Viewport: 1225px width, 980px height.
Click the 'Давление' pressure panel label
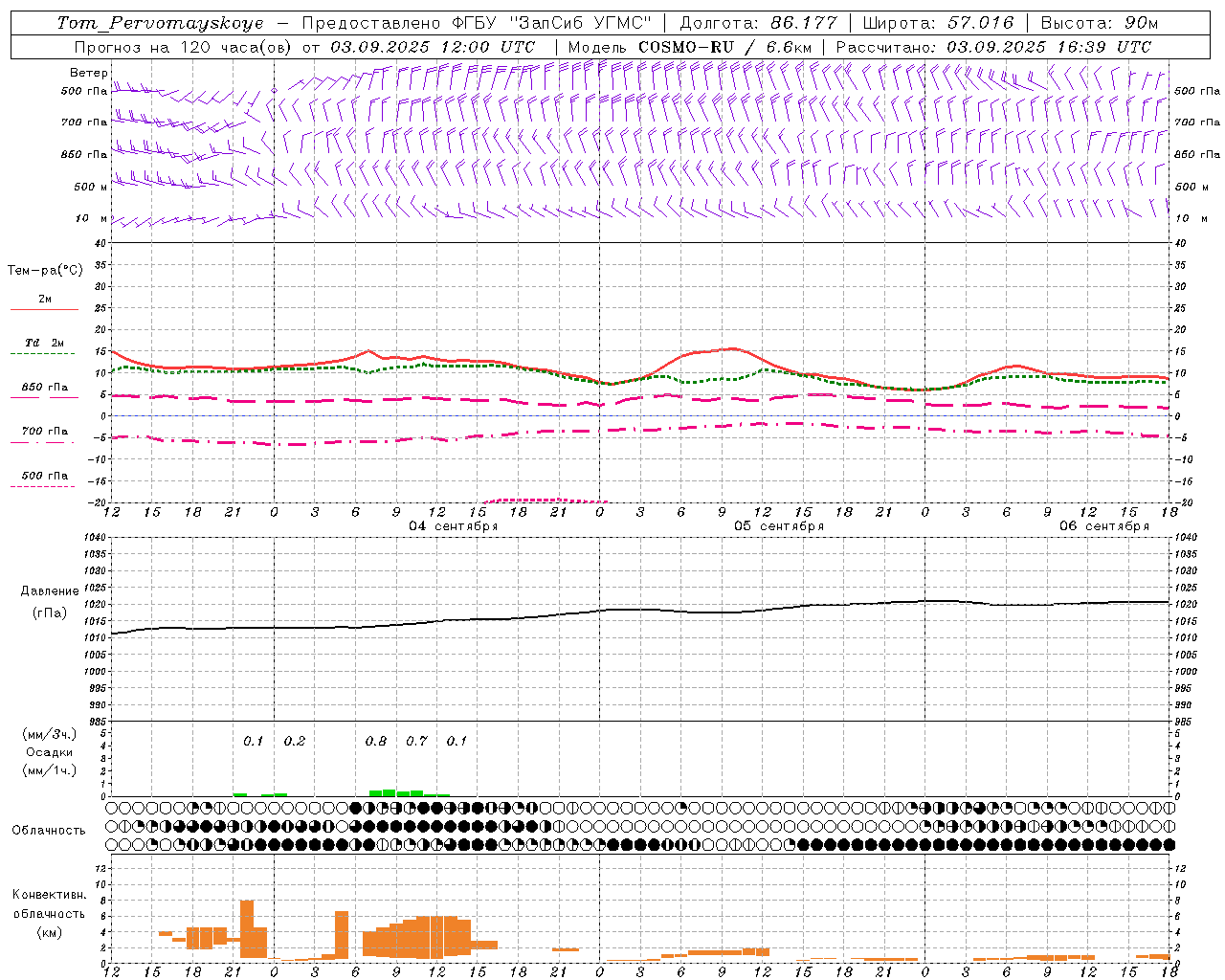click(x=50, y=591)
